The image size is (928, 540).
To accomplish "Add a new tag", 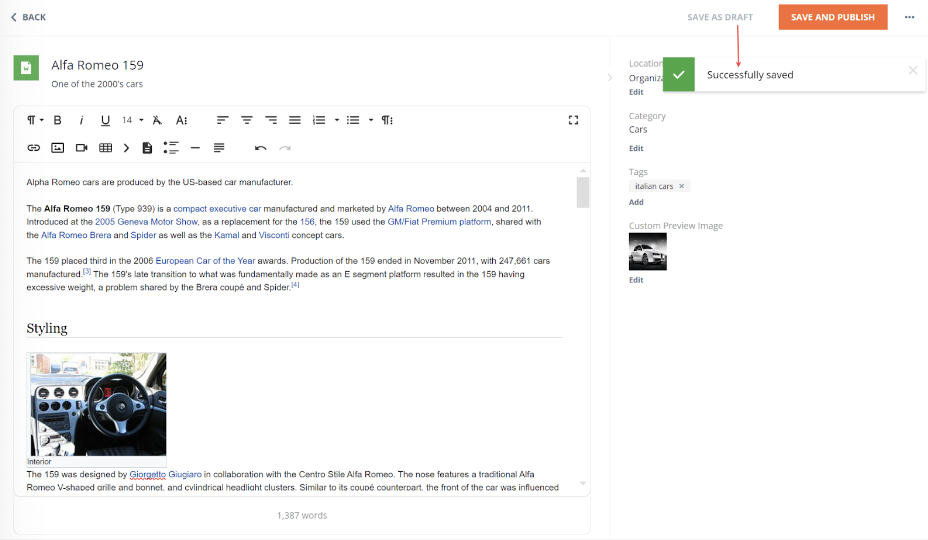I will click(x=636, y=202).
